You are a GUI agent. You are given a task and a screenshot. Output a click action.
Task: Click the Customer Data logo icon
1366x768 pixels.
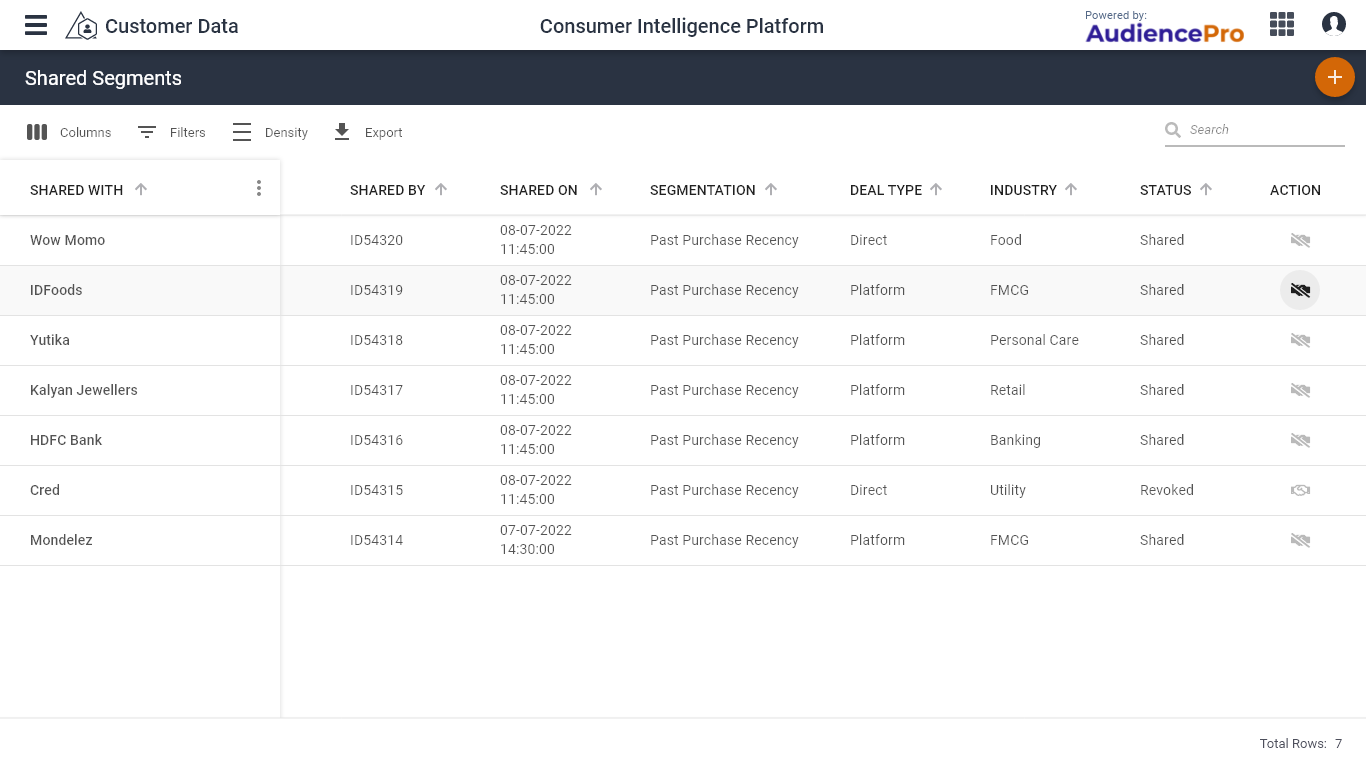[x=81, y=26]
